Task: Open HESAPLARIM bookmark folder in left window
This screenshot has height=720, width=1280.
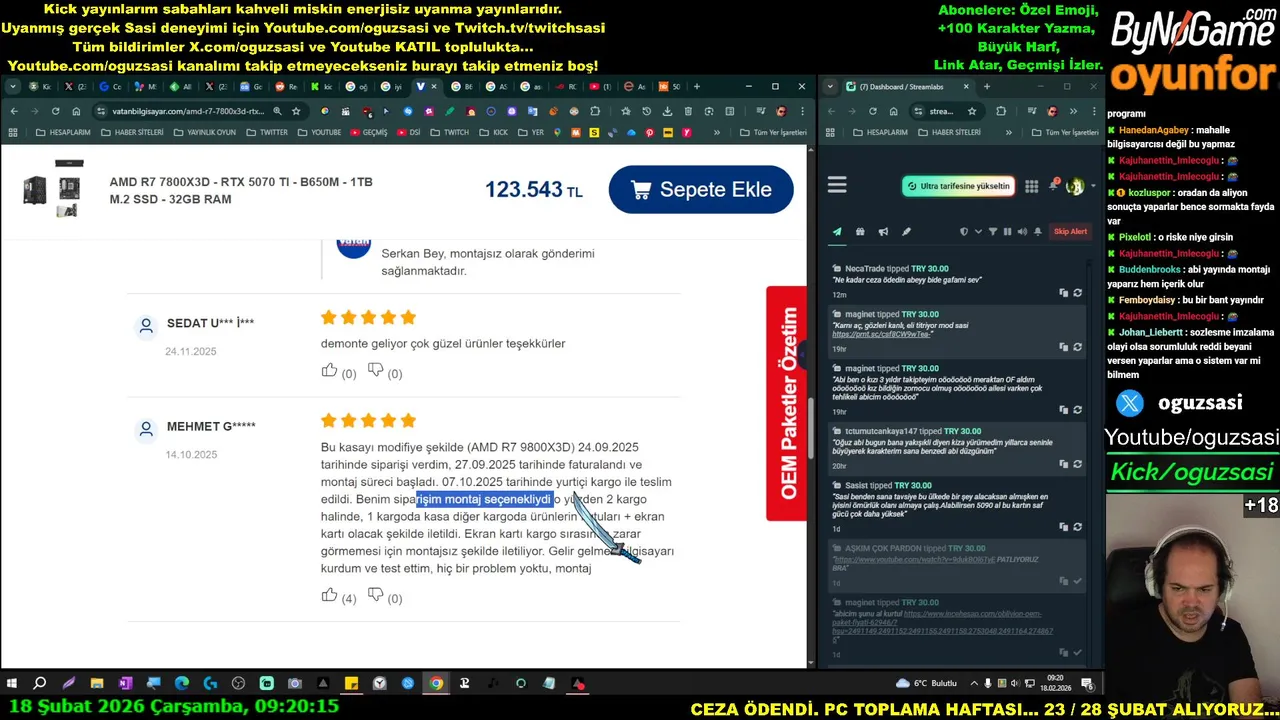Action: [63, 132]
